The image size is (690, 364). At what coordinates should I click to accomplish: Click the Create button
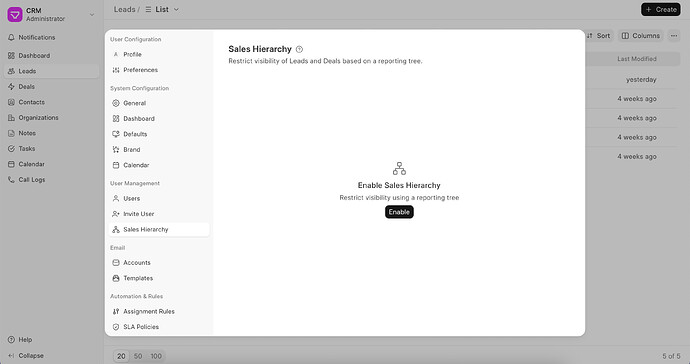click(661, 9)
